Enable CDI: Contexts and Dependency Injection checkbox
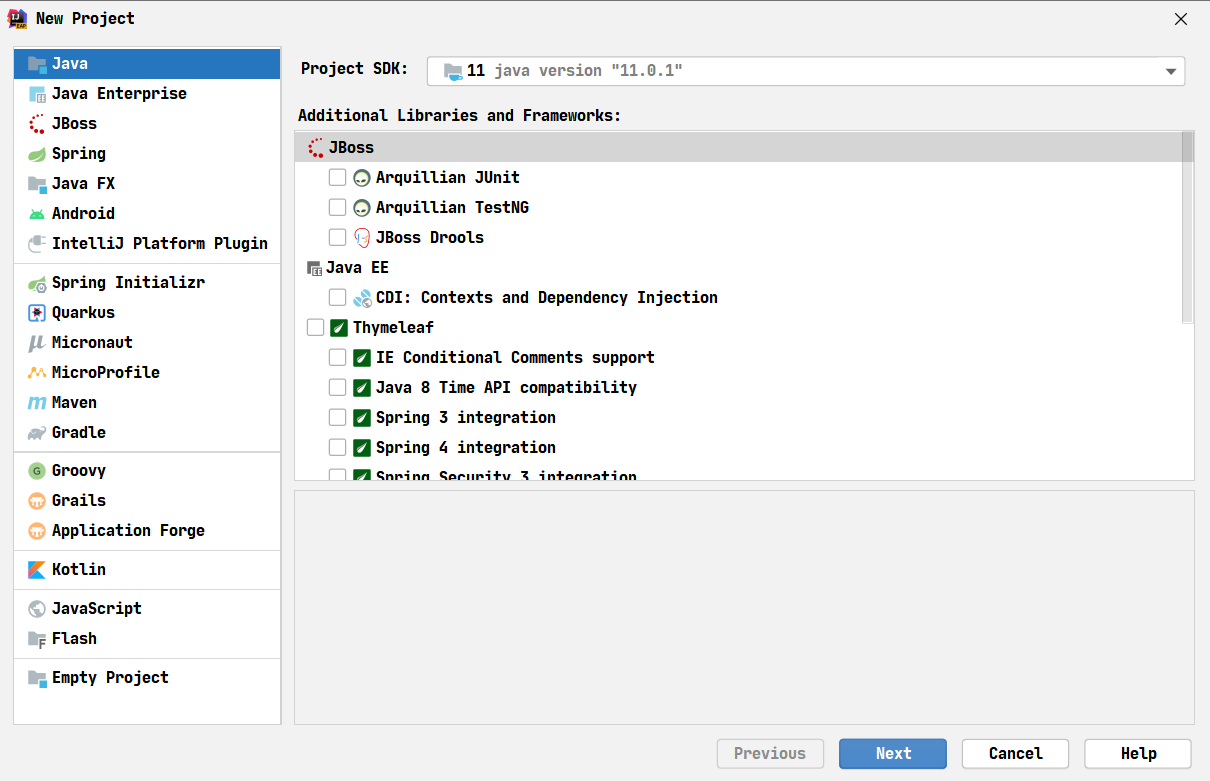Screen dimensions: 1210x781 [338, 298]
